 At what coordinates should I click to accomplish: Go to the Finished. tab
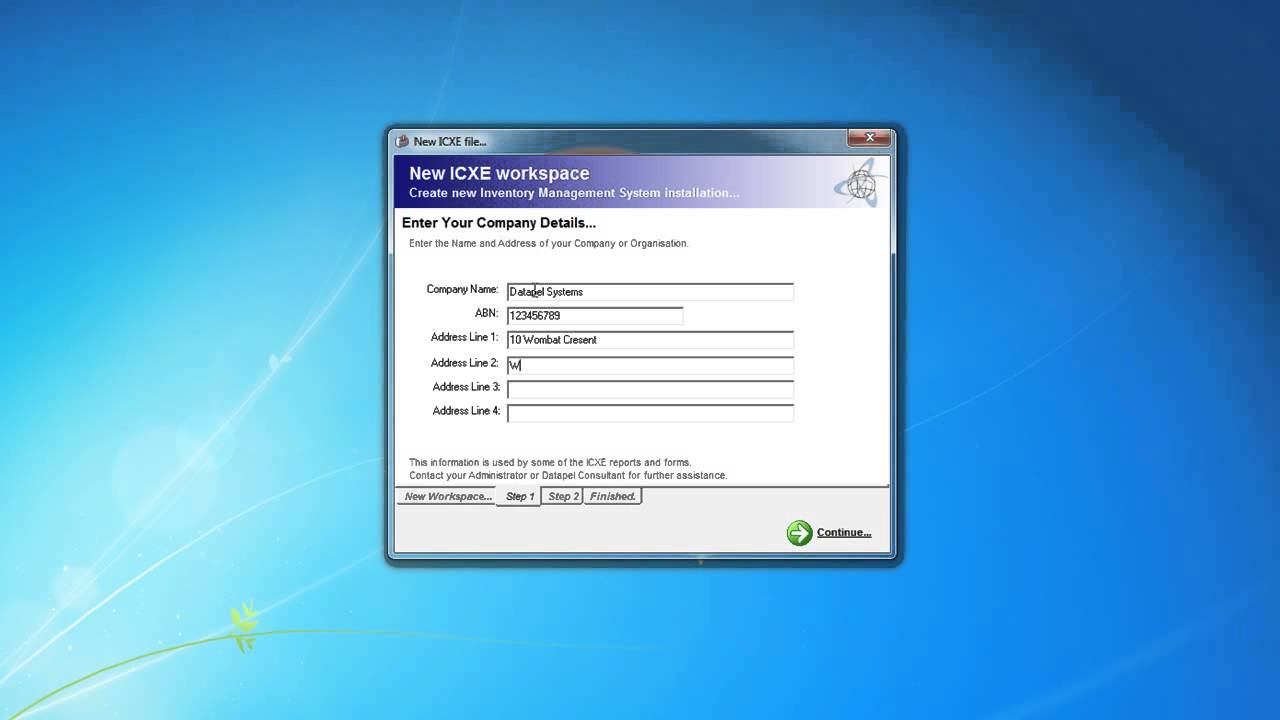613,496
